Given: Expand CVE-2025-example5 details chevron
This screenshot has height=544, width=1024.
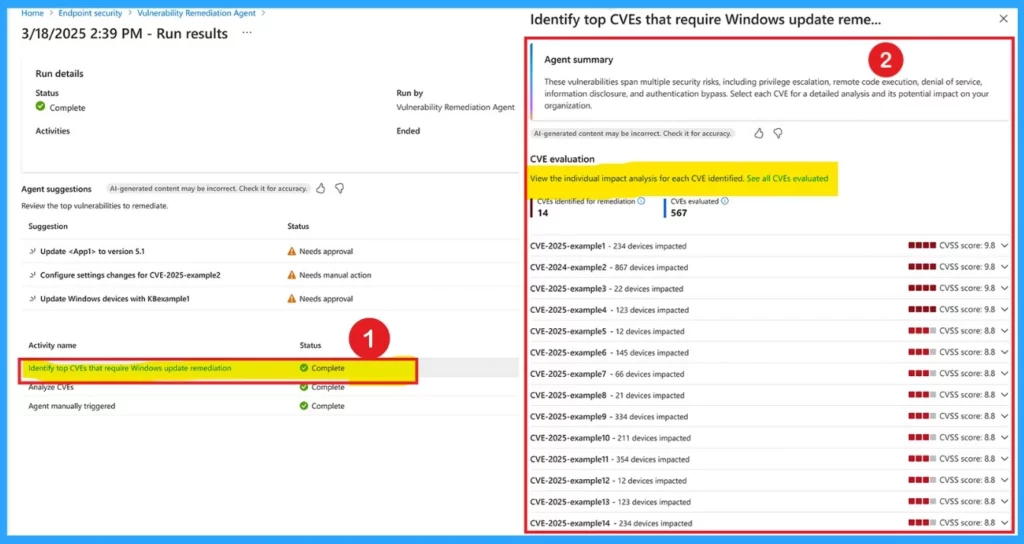Looking at the screenshot, I should 1004,330.
